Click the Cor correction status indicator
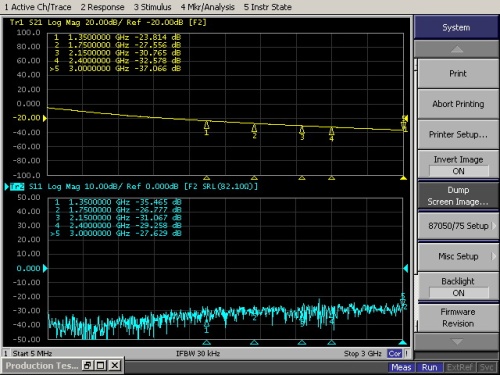Screen dimensions: 500x375 395,353
